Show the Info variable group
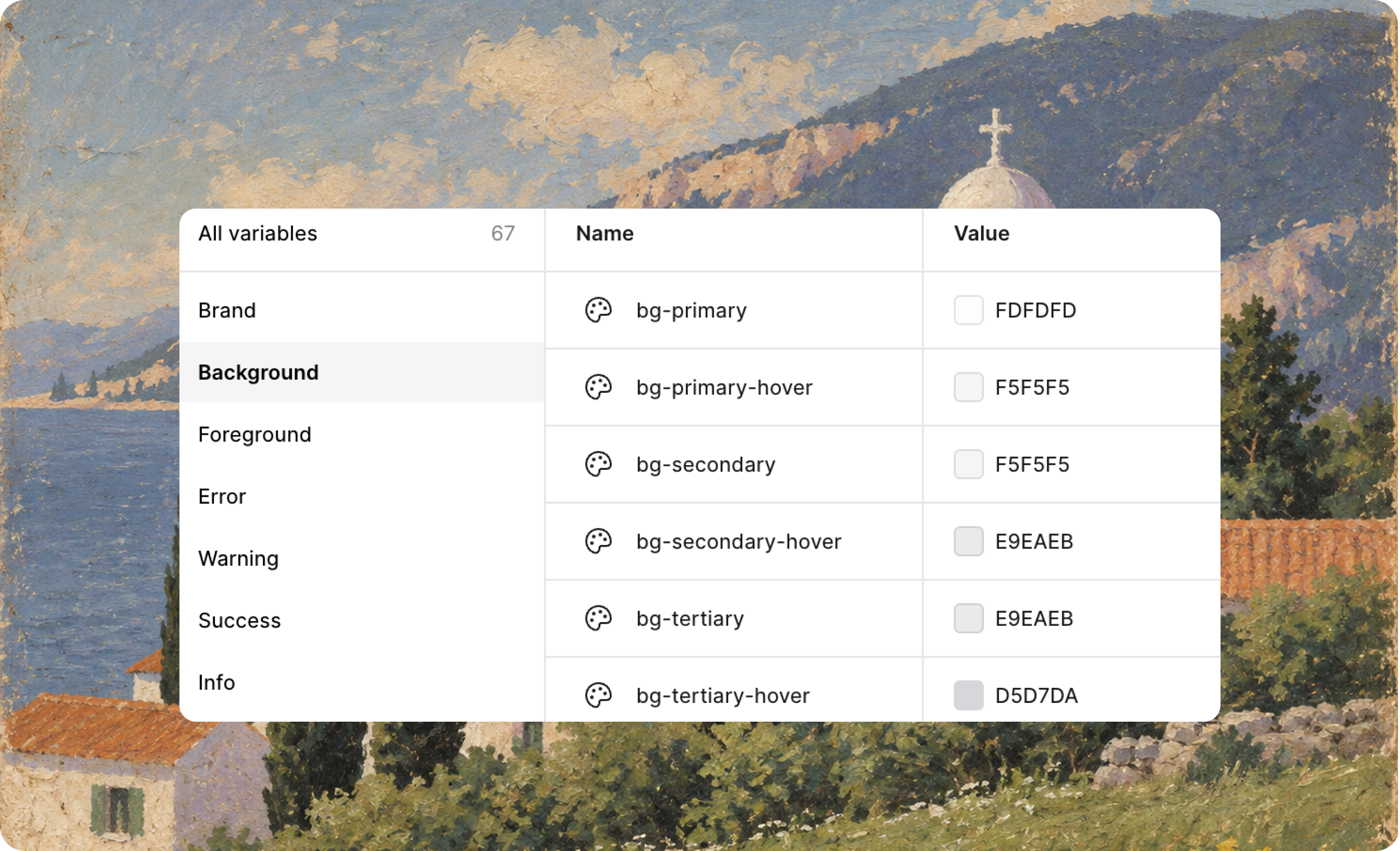Image resolution: width=1400 pixels, height=851 pixels. pyautogui.click(x=362, y=682)
